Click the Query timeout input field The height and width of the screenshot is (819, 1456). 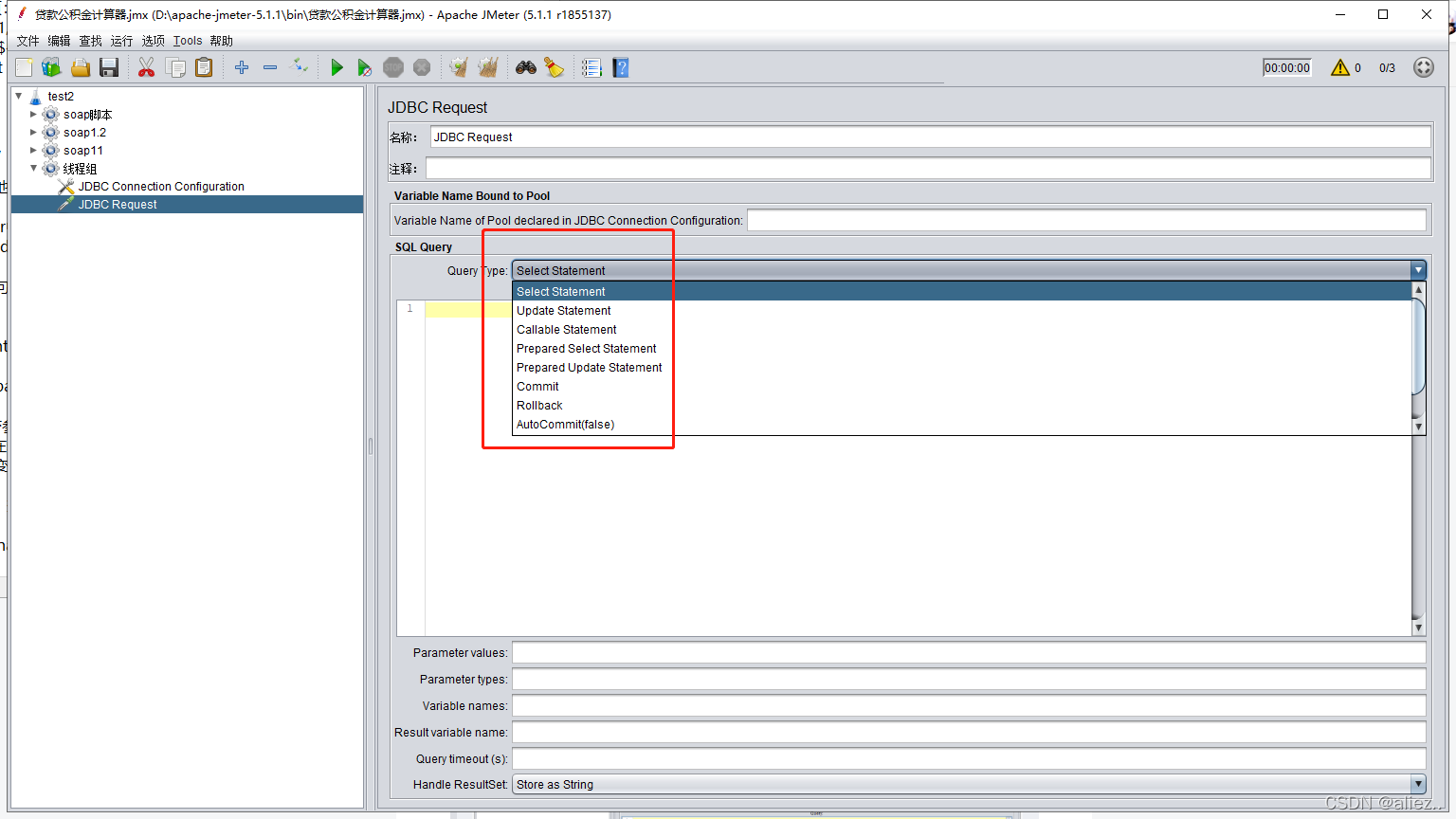pyautogui.click(x=969, y=758)
